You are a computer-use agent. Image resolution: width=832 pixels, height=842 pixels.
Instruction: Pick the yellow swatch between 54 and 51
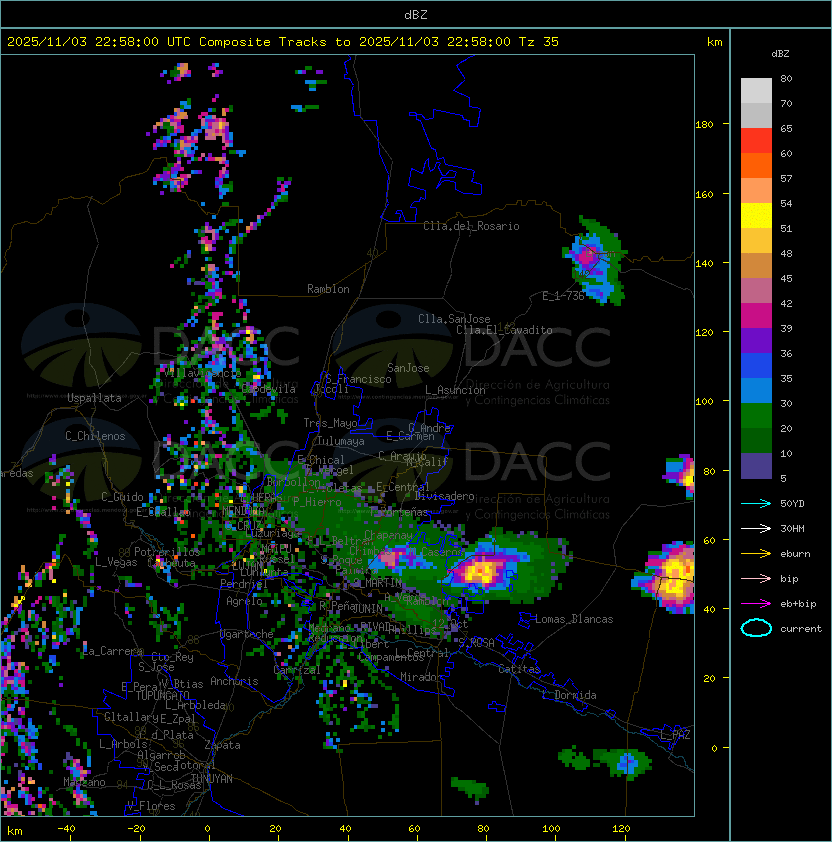coord(756,216)
